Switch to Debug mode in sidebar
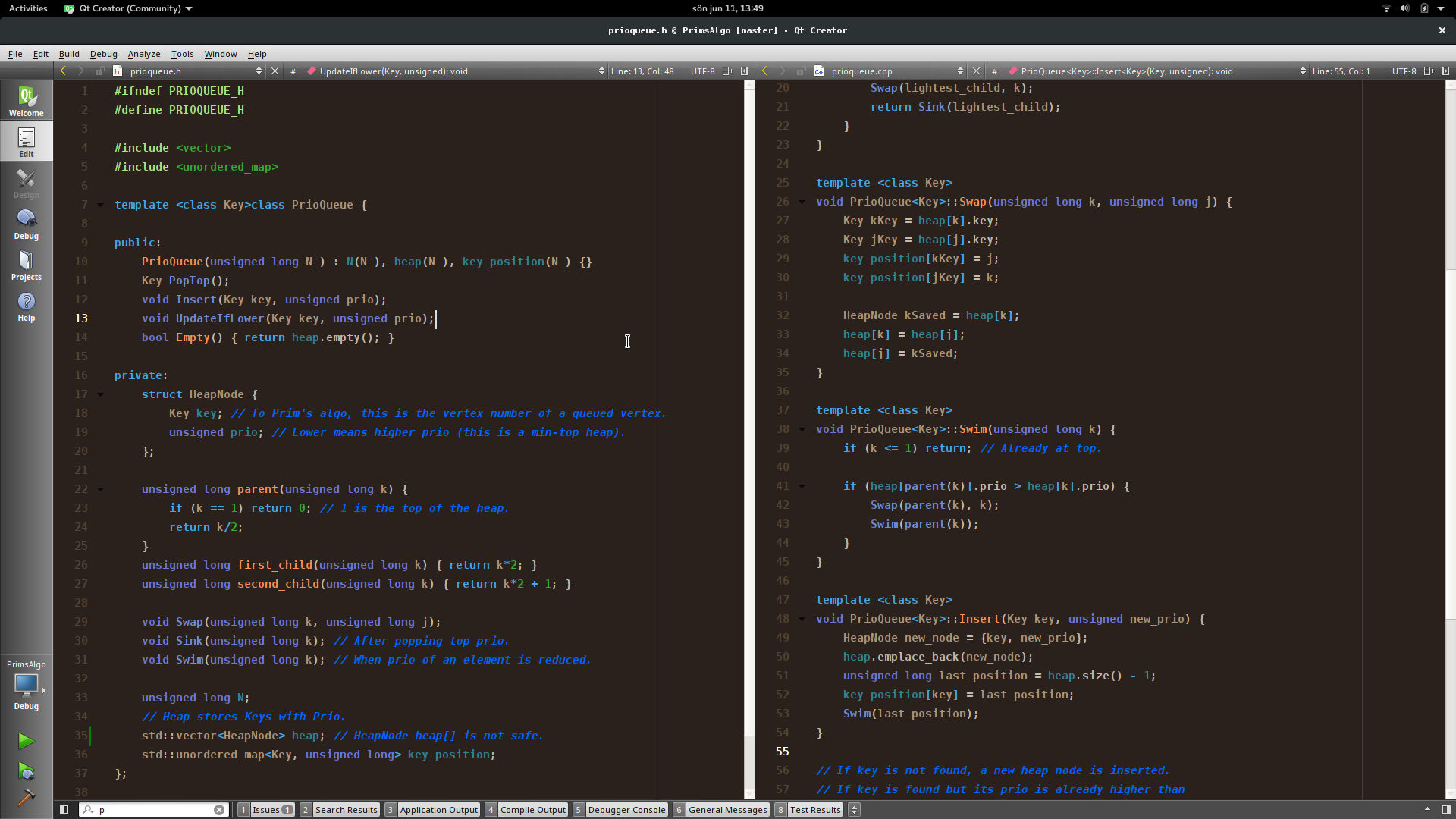Image resolution: width=1456 pixels, height=819 pixels. point(26,224)
